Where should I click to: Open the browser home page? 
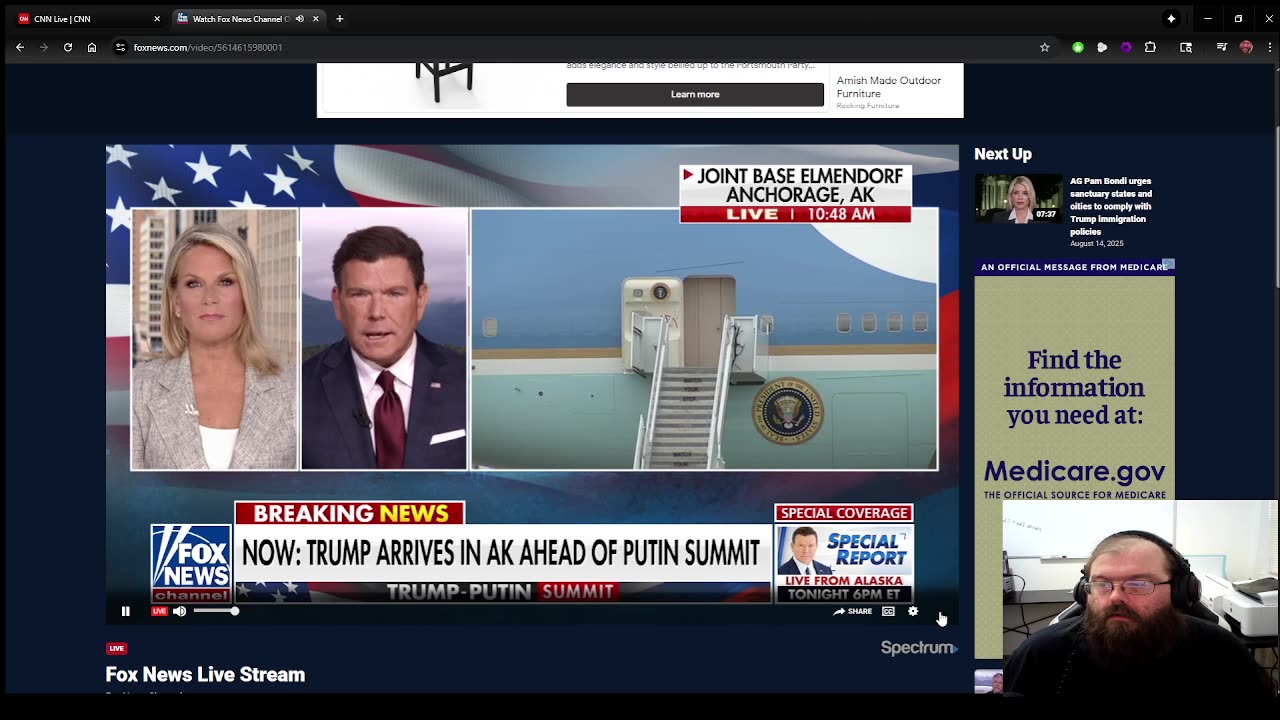pyautogui.click(x=92, y=47)
